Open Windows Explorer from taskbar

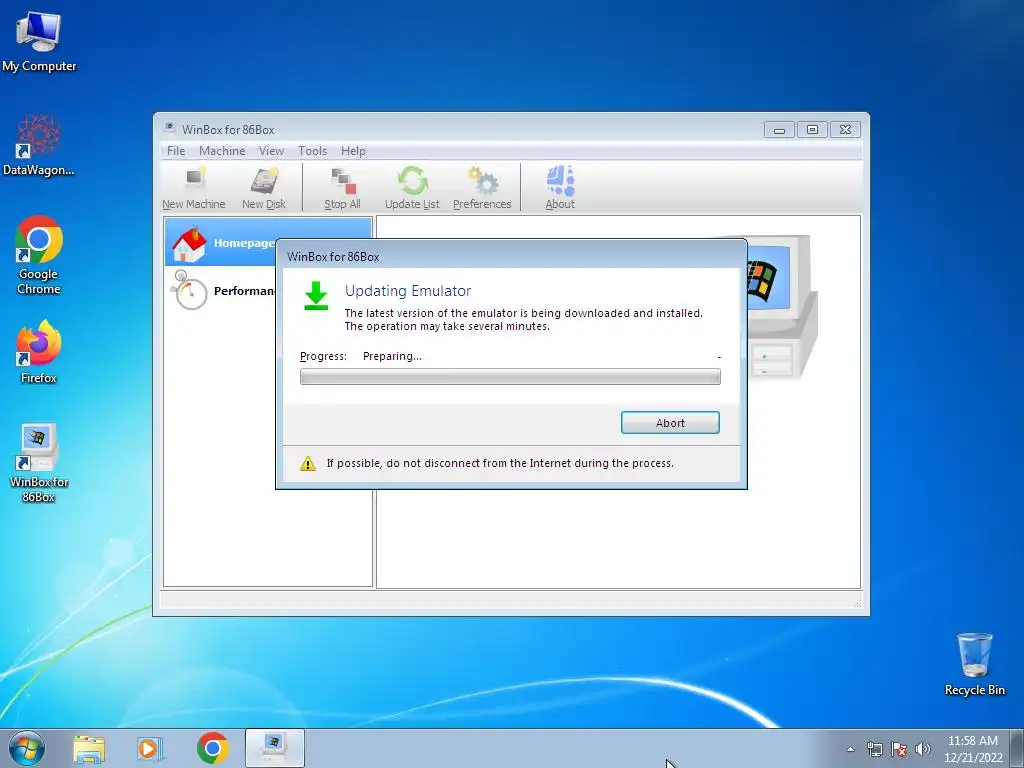click(89, 748)
